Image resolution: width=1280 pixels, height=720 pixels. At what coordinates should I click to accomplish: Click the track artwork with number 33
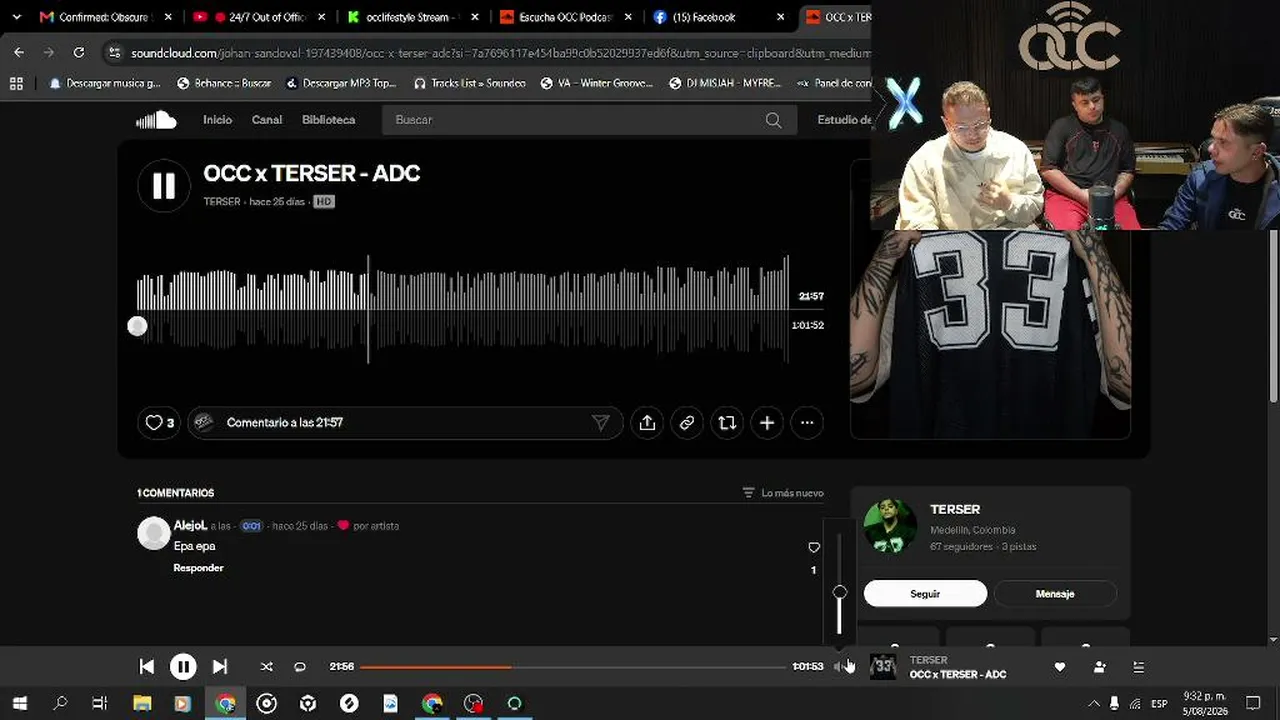(x=990, y=334)
